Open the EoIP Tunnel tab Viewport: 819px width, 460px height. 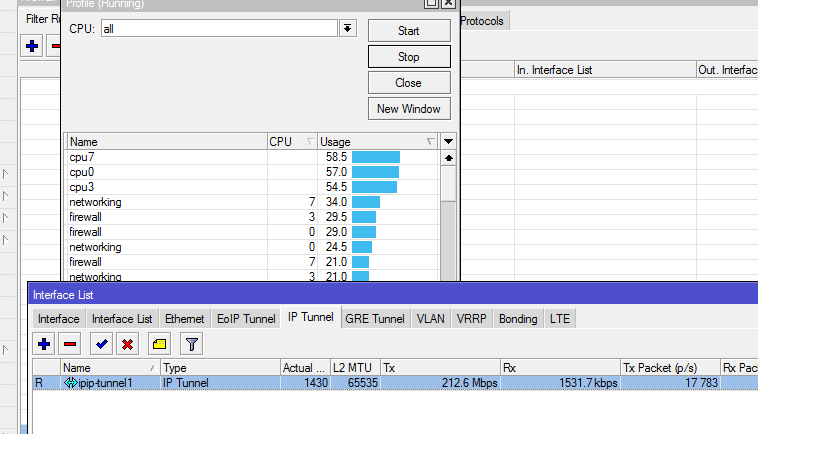click(246, 319)
